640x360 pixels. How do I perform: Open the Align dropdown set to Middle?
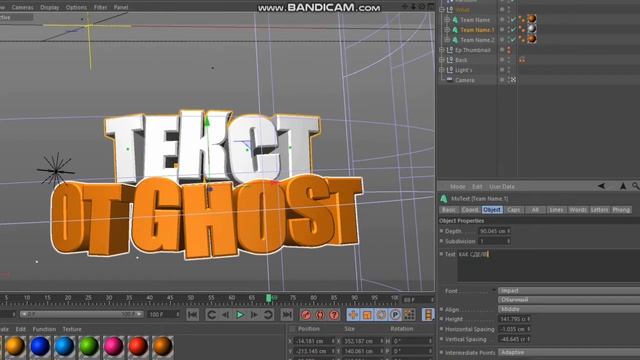[569, 309]
